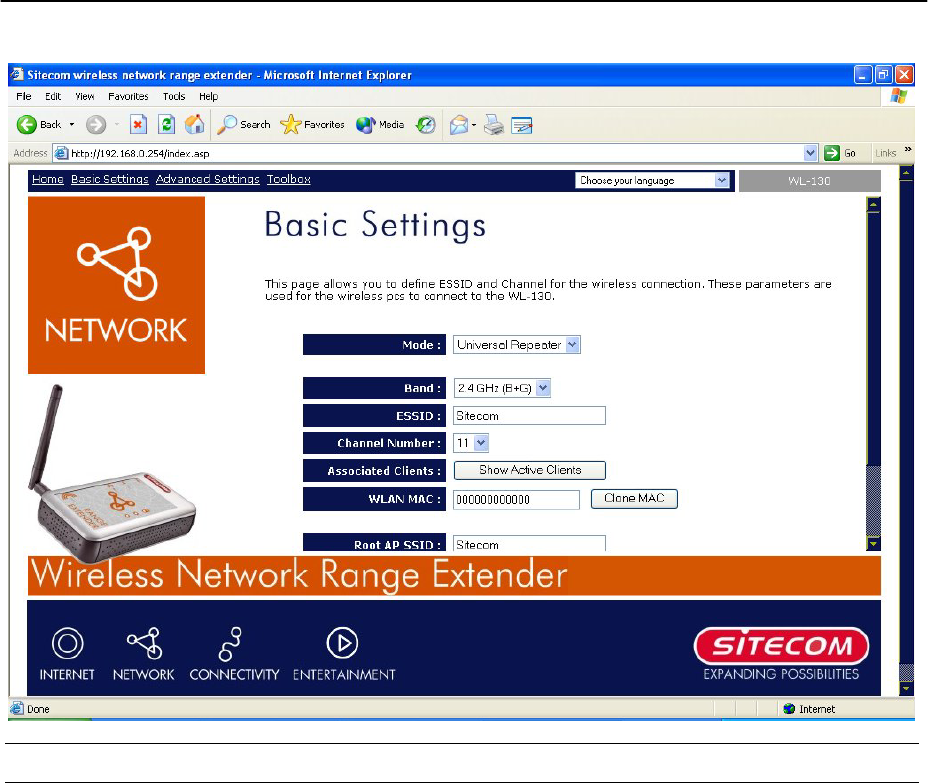Click the outer page scroll down arrow
928x783 pixels.
(x=906, y=688)
